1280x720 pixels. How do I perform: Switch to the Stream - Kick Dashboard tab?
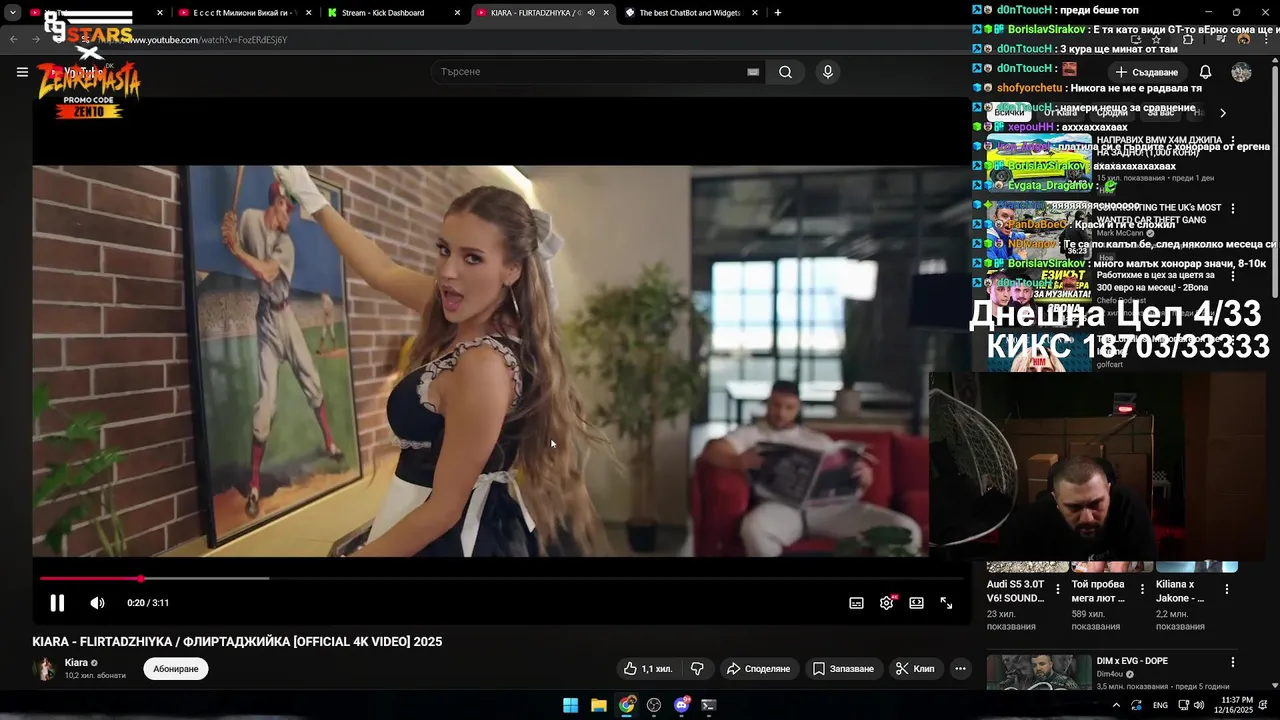(395, 13)
